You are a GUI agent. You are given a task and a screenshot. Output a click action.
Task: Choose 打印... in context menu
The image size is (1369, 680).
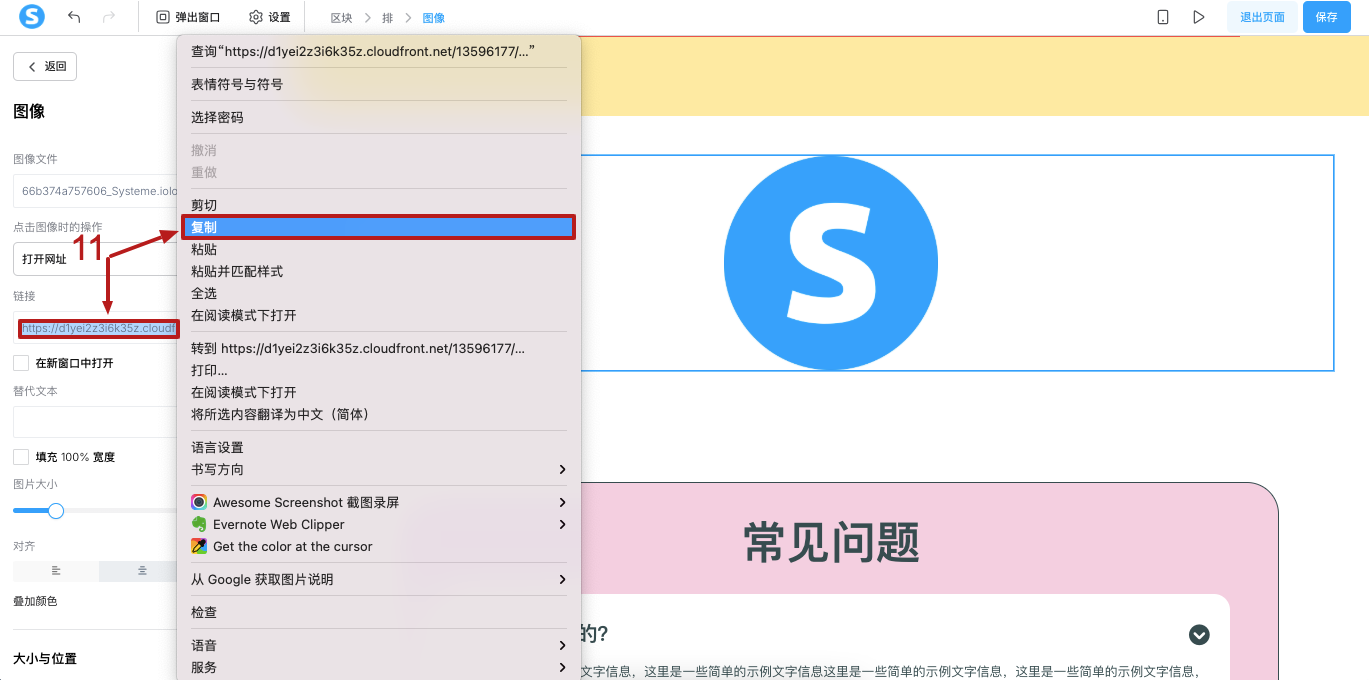(379, 370)
